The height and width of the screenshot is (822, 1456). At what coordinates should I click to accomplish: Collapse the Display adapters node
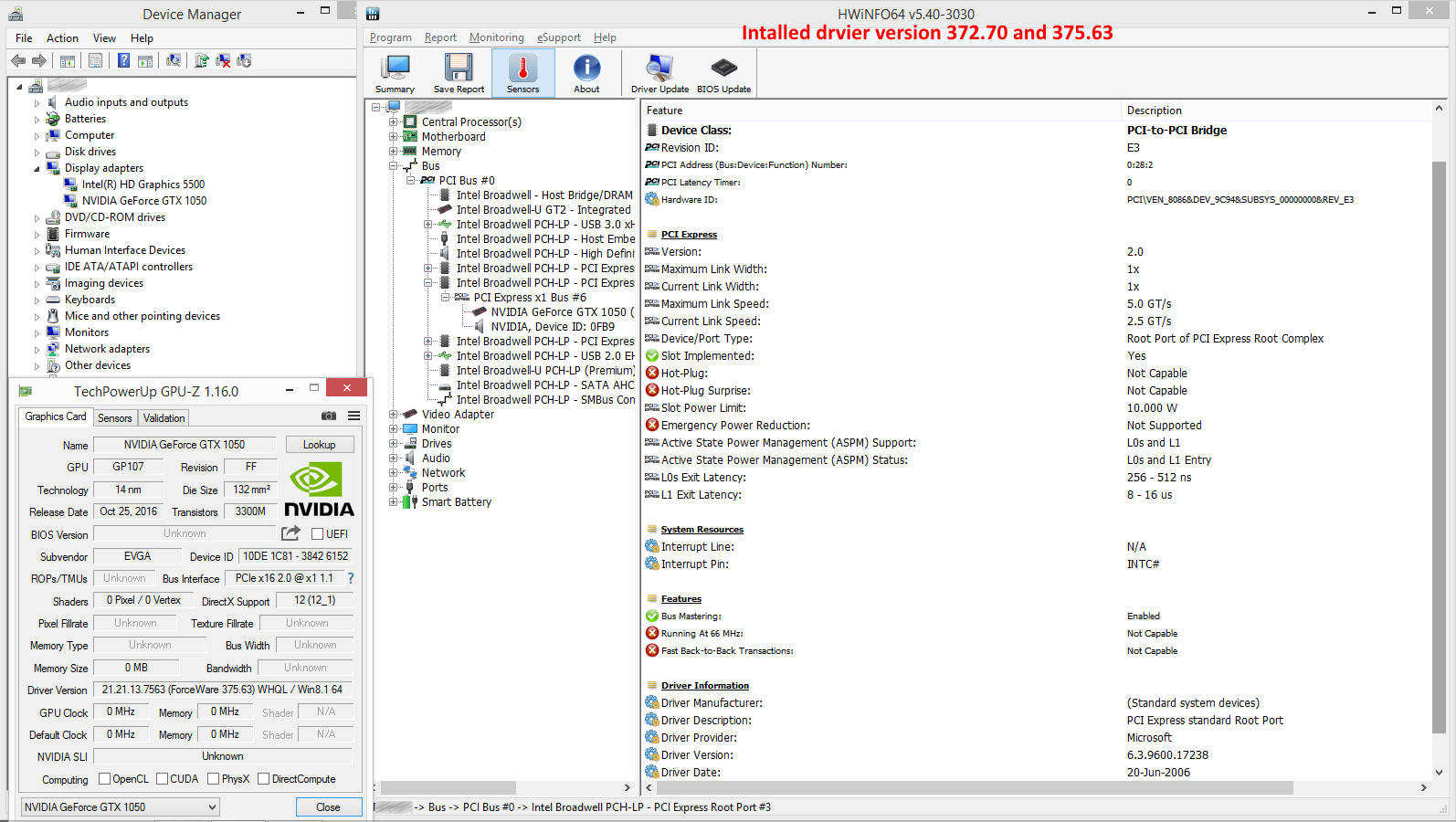point(37,169)
